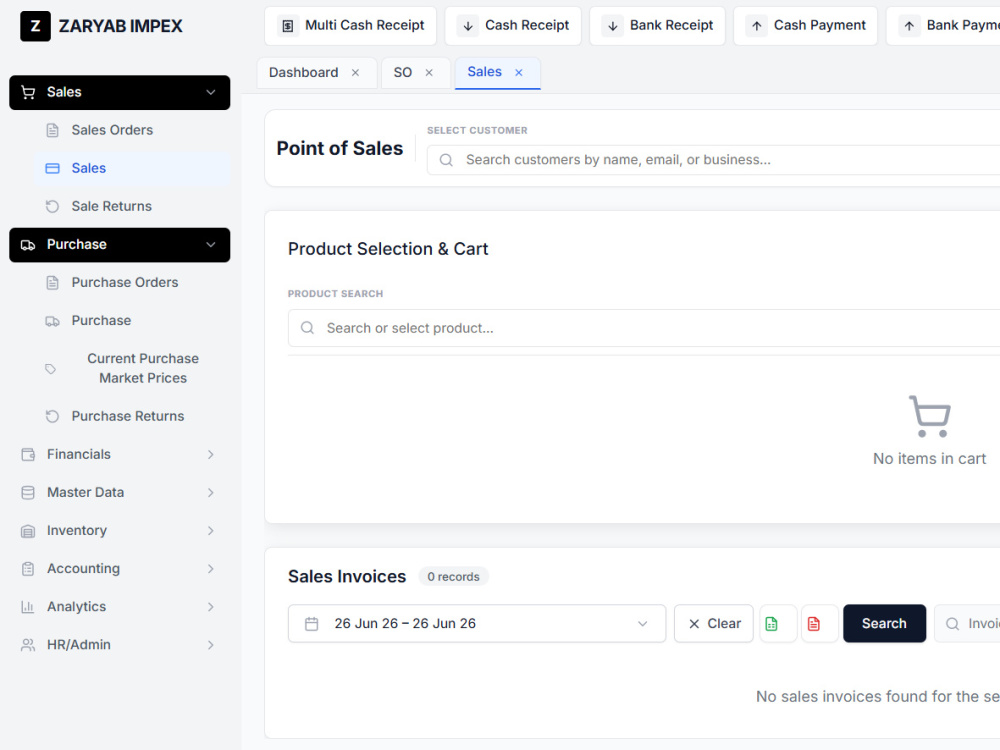Click the Accounting clipboard icon
The height and width of the screenshot is (750, 1000).
pos(28,569)
